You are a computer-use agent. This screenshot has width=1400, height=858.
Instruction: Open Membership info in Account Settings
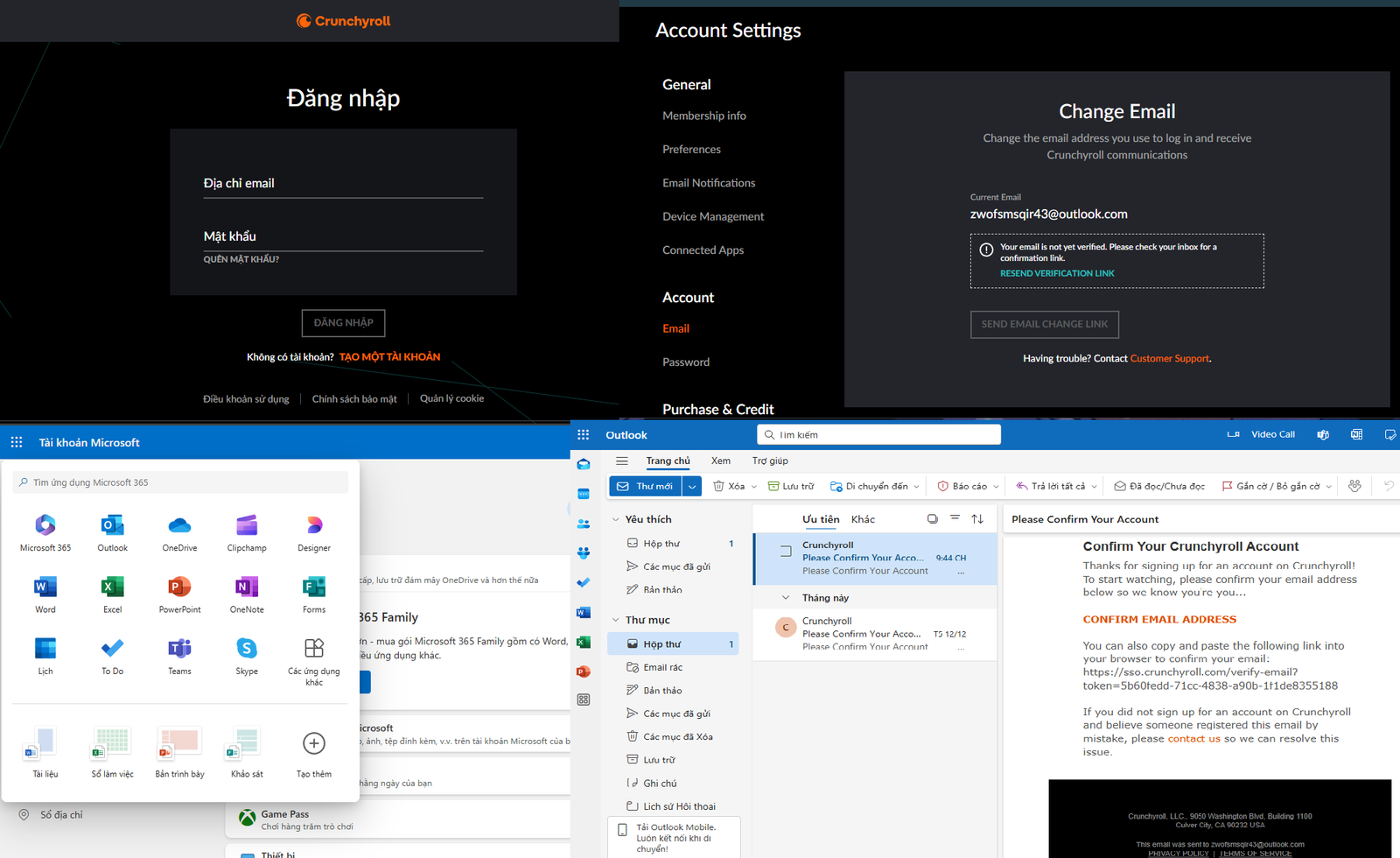(704, 116)
